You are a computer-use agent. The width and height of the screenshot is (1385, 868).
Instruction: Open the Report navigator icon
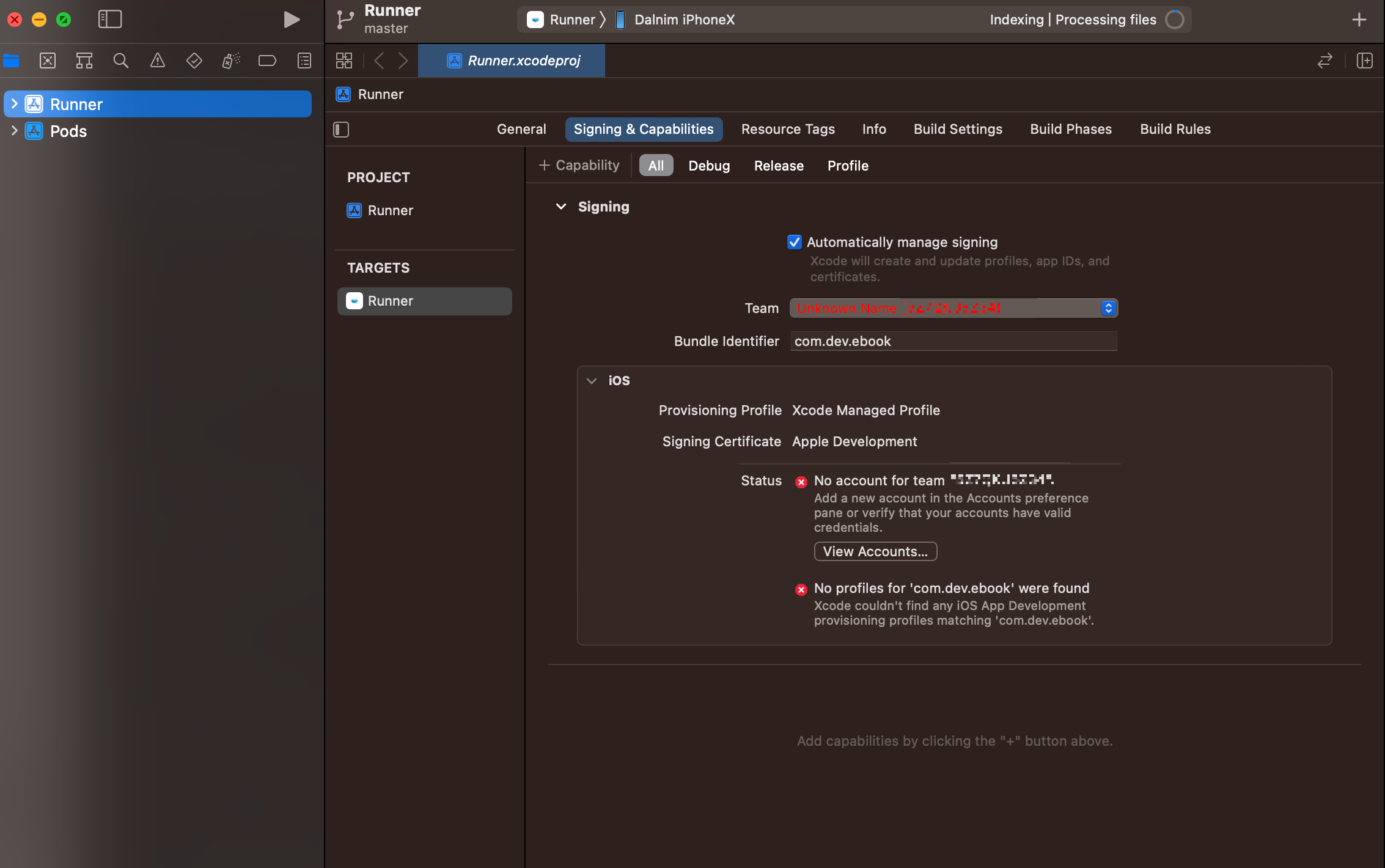tap(304, 61)
